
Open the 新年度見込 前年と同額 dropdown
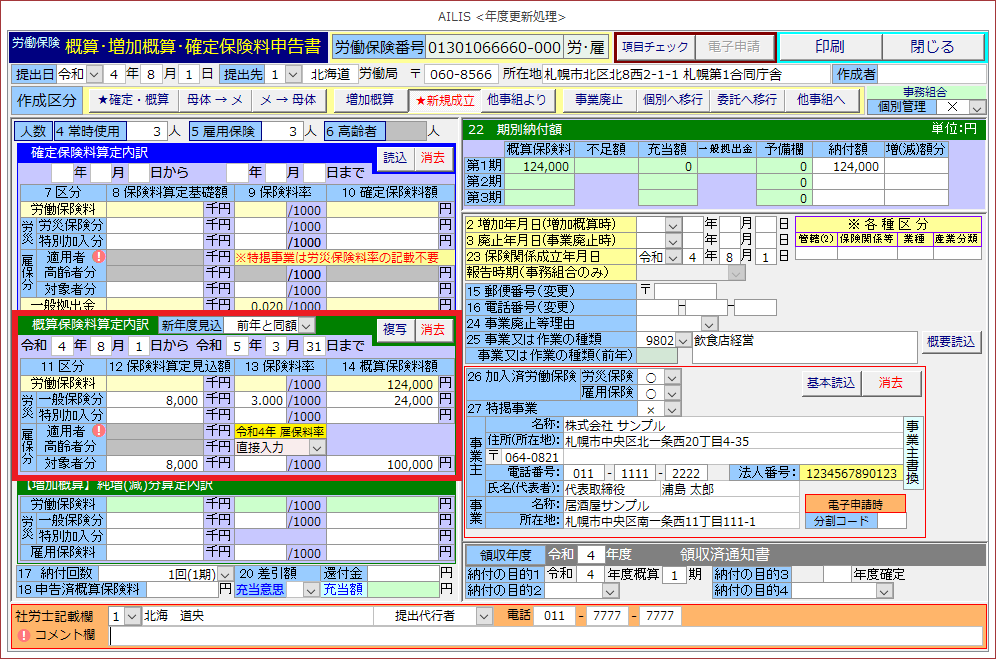pos(306,325)
